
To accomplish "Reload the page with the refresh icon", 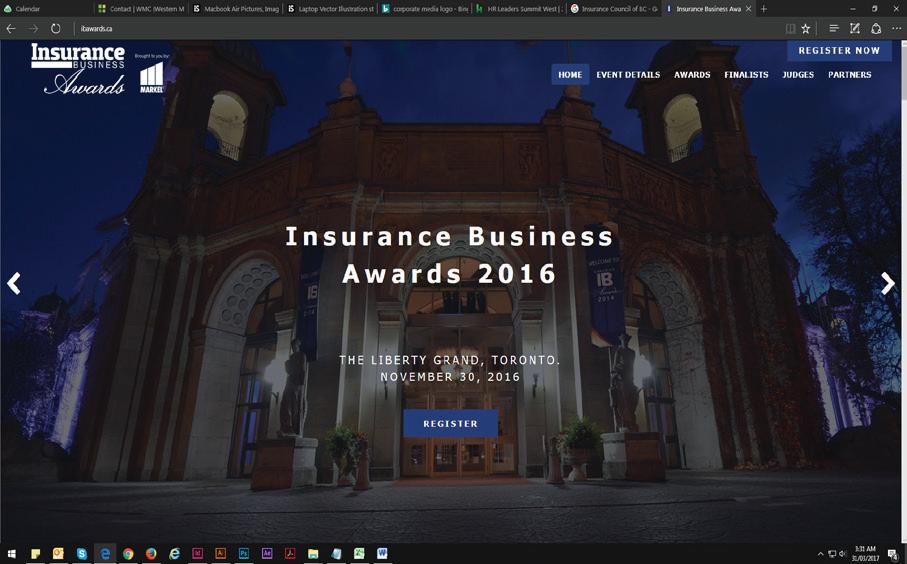I will pyautogui.click(x=56, y=28).
